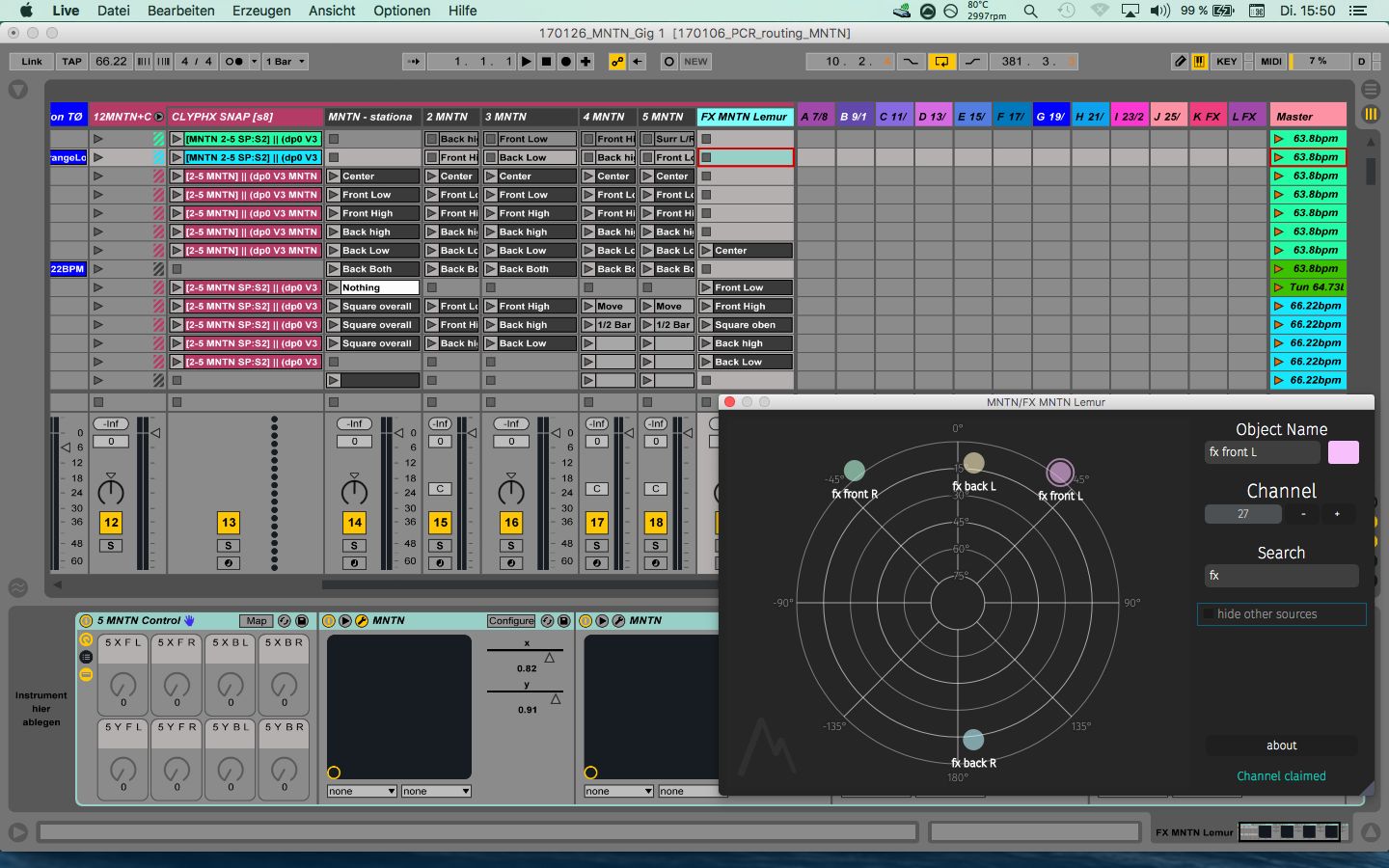Click the hot-swap icon of 5 MNTN Control
This screenshot has width=1389, height=868.
(x=285, y=621)
